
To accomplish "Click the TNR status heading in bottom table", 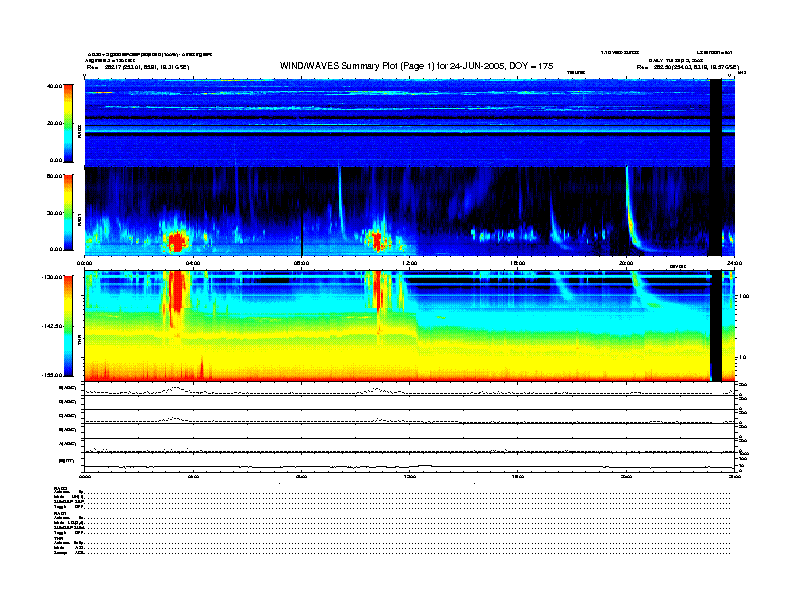I will (58, 538).
